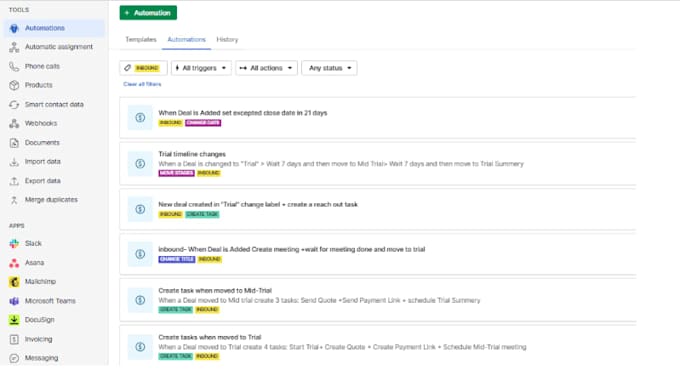Open the Asana app icon

[x=14, y=263]
